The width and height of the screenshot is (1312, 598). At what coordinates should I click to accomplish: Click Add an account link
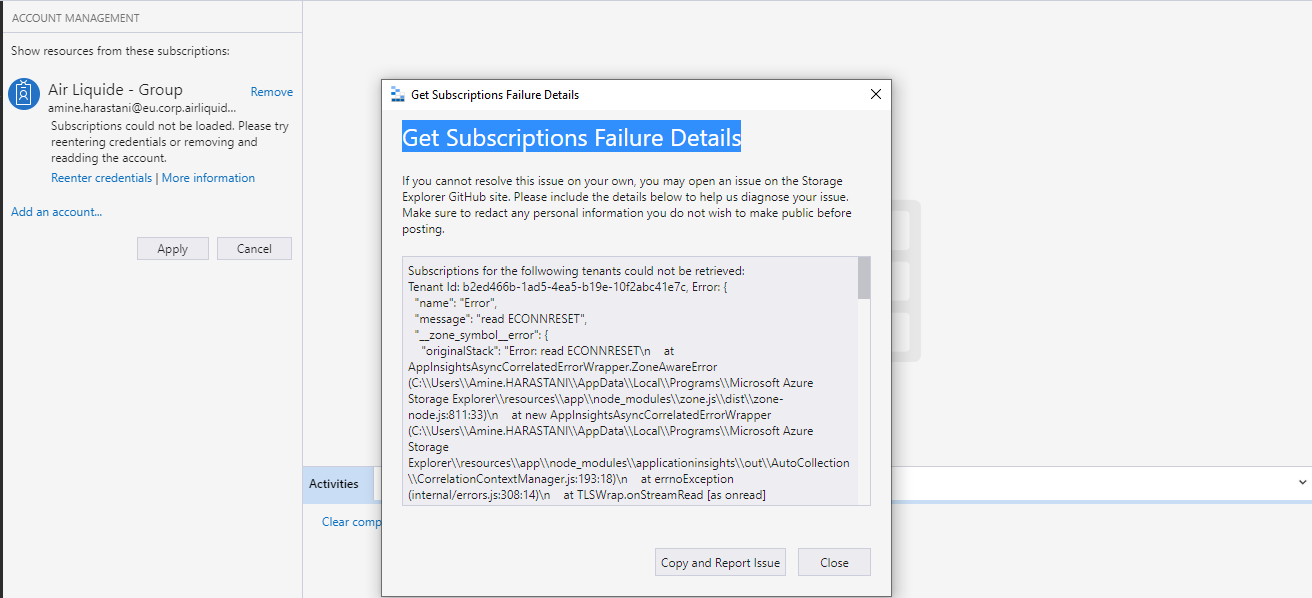point(56,211)
